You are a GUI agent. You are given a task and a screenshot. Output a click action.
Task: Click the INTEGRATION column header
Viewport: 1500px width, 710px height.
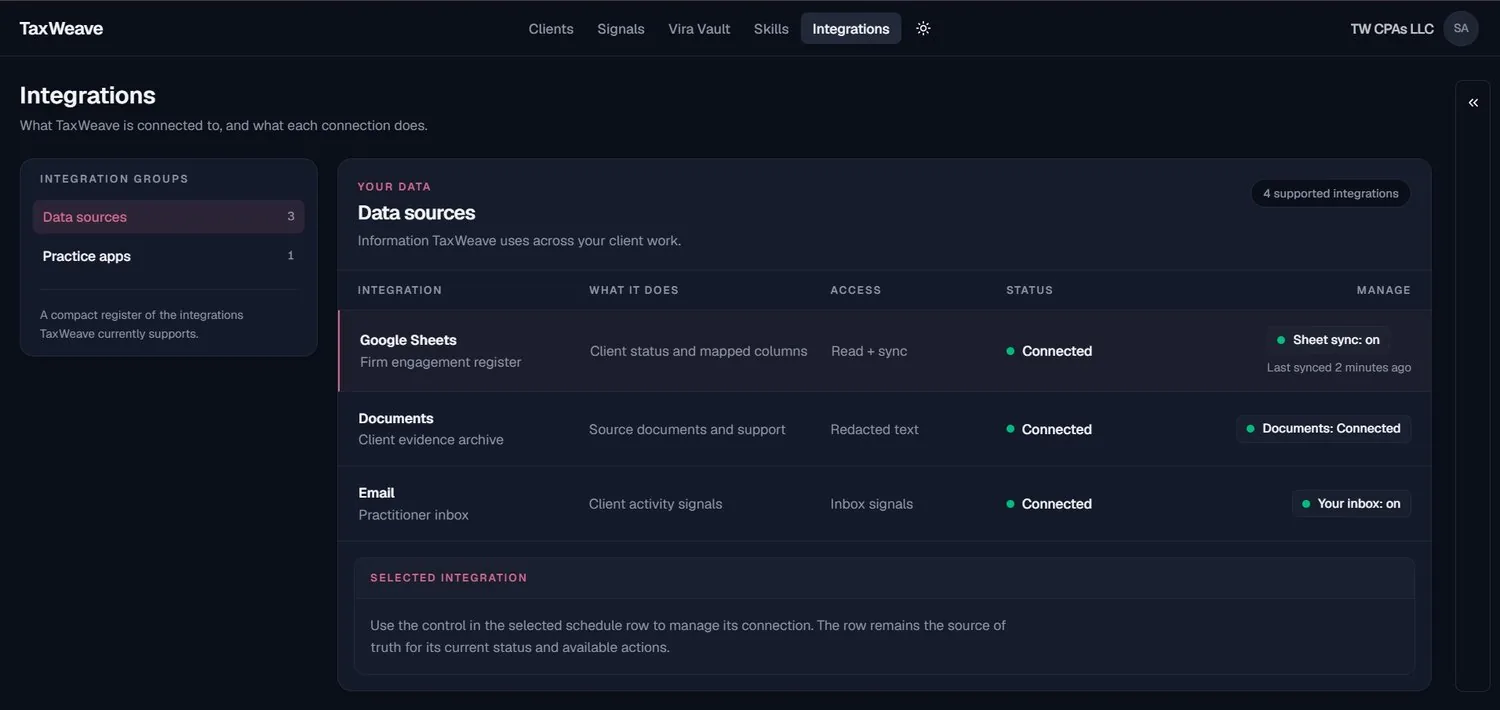[400, 290]
